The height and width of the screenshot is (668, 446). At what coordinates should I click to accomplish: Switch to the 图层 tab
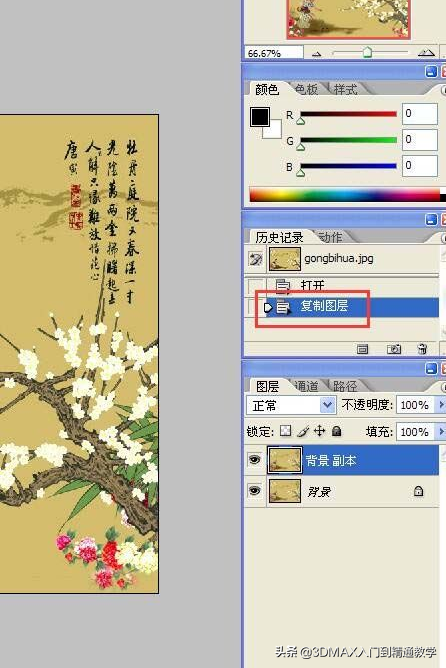point(267,386)
